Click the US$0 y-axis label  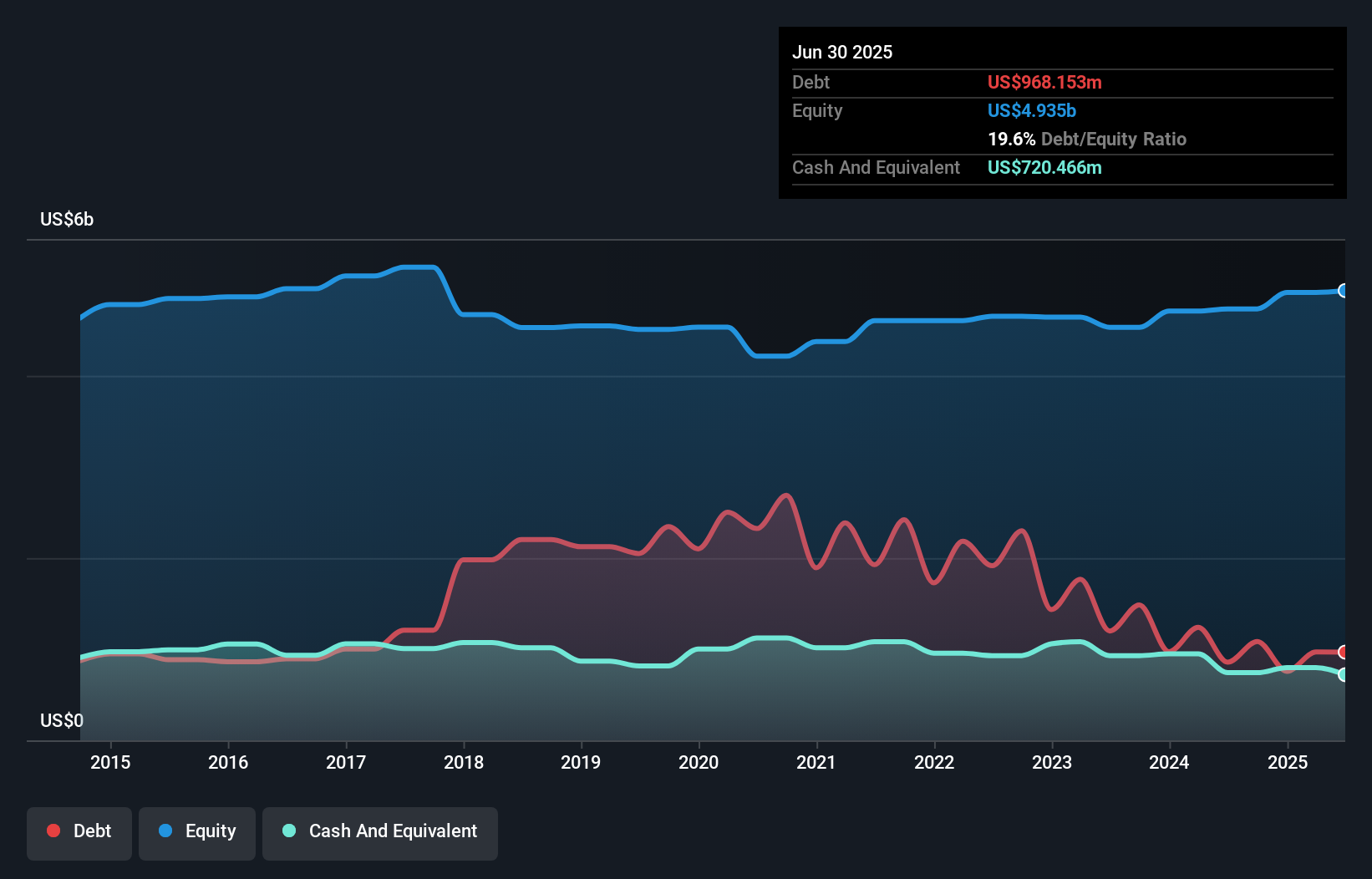[x=62, y=720]
